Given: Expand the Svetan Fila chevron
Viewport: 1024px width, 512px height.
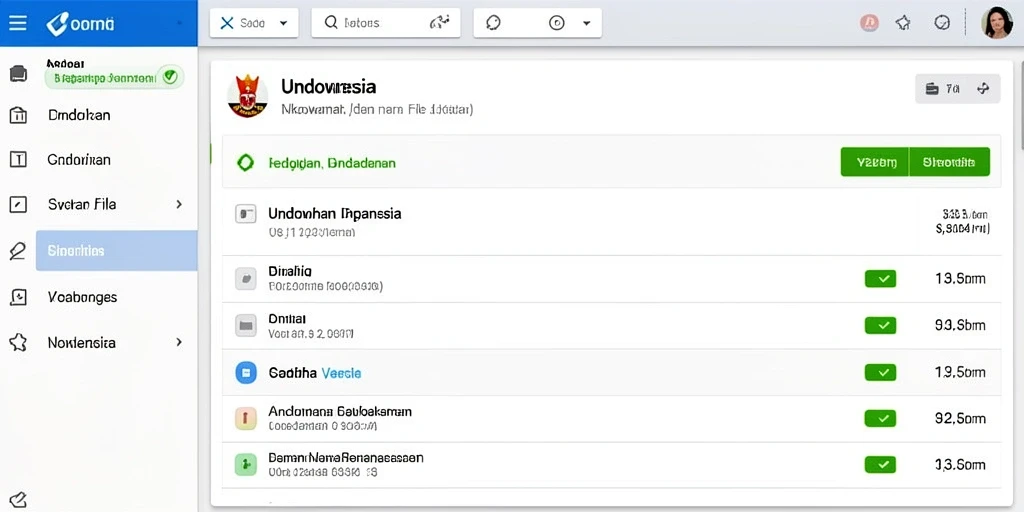Looking at the screenshot, I should point(179,204).
